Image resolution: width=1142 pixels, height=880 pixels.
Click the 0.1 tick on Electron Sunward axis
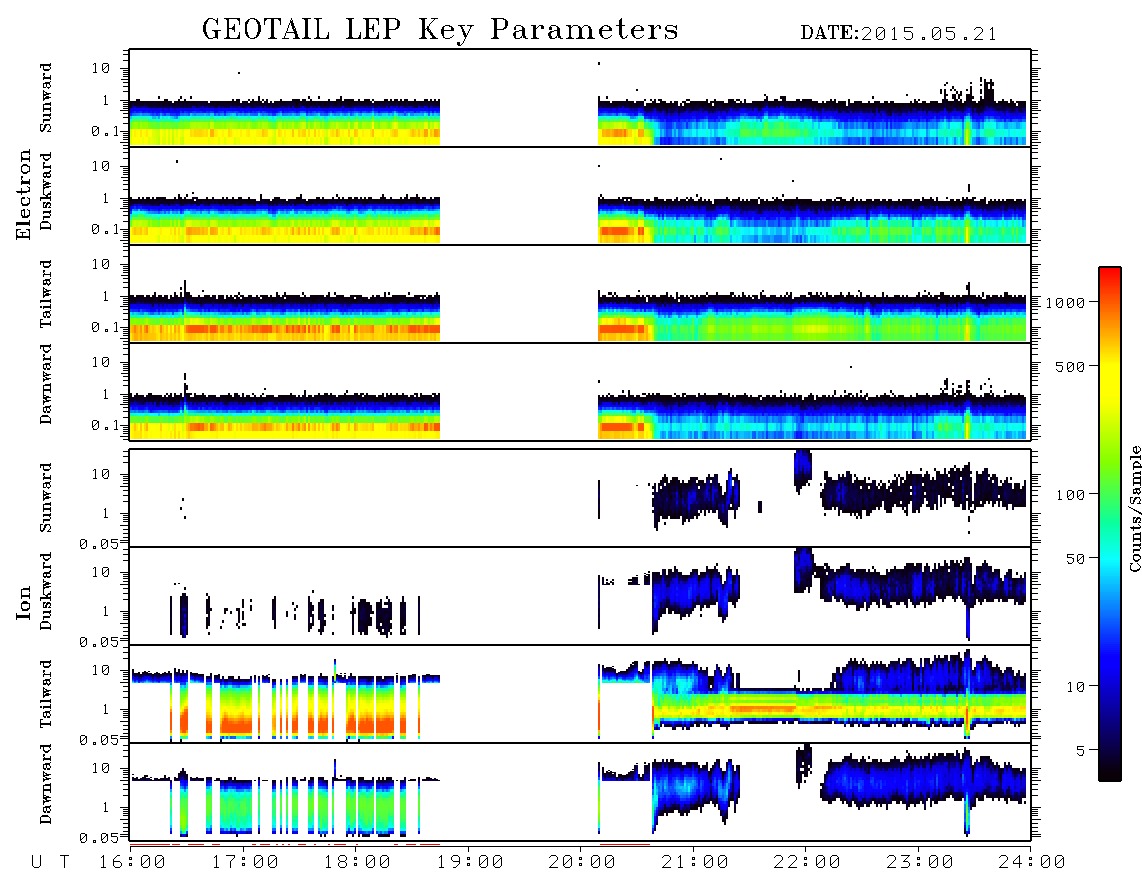click(108, 131)
